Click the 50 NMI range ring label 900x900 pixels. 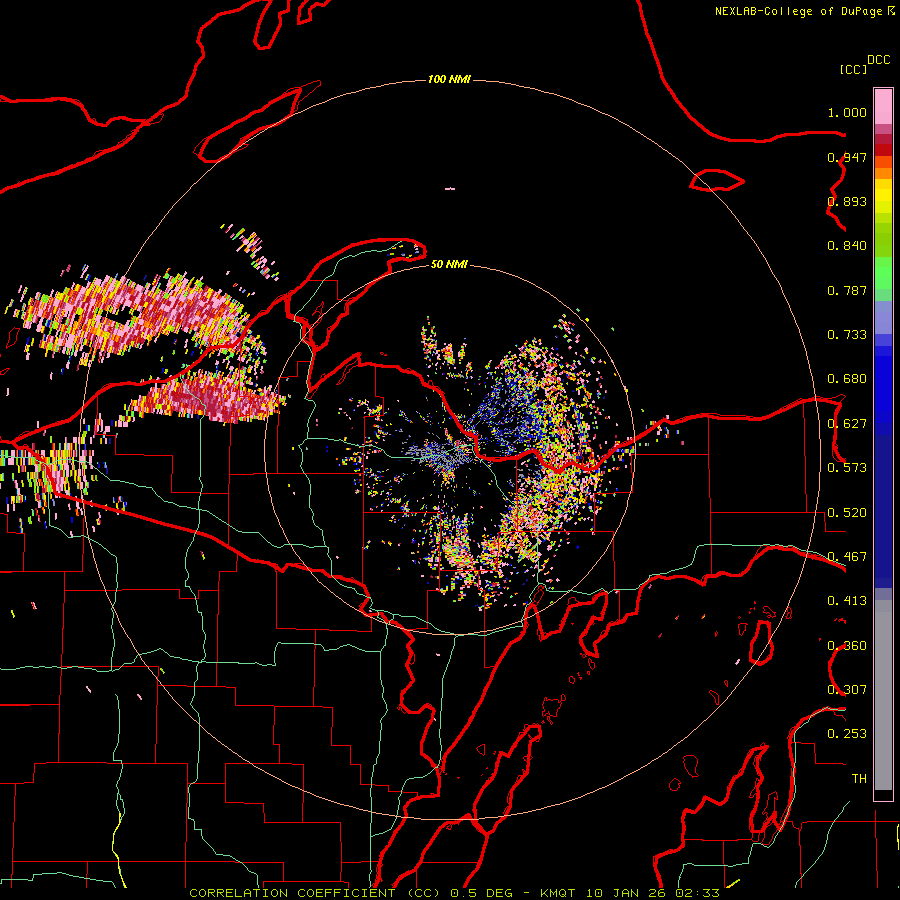[x=449, y=264]
